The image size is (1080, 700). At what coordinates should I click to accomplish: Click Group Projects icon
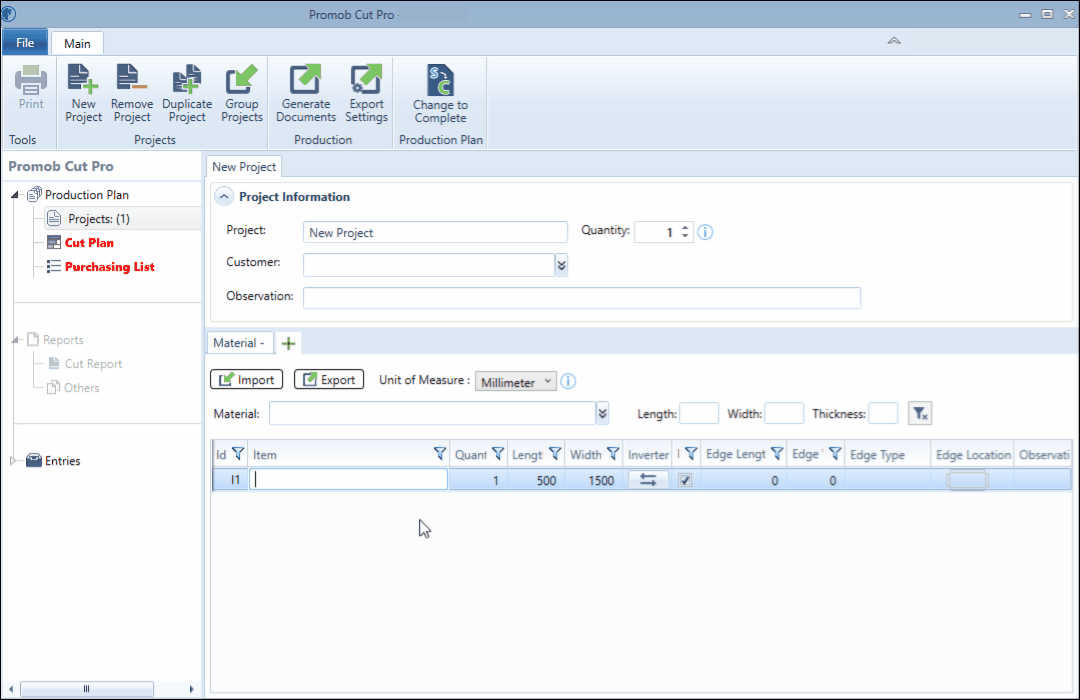242,80
